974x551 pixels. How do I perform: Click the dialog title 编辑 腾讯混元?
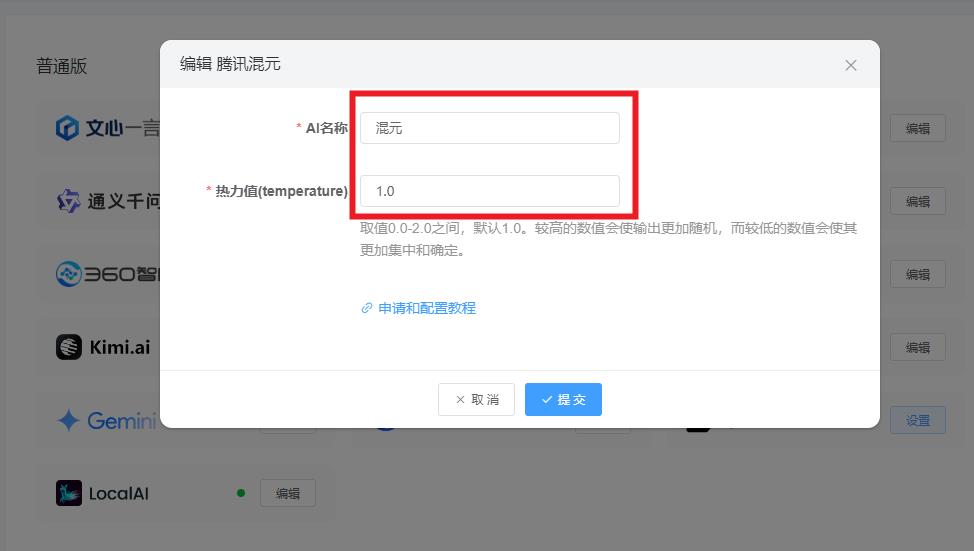[x=230, y=64]
